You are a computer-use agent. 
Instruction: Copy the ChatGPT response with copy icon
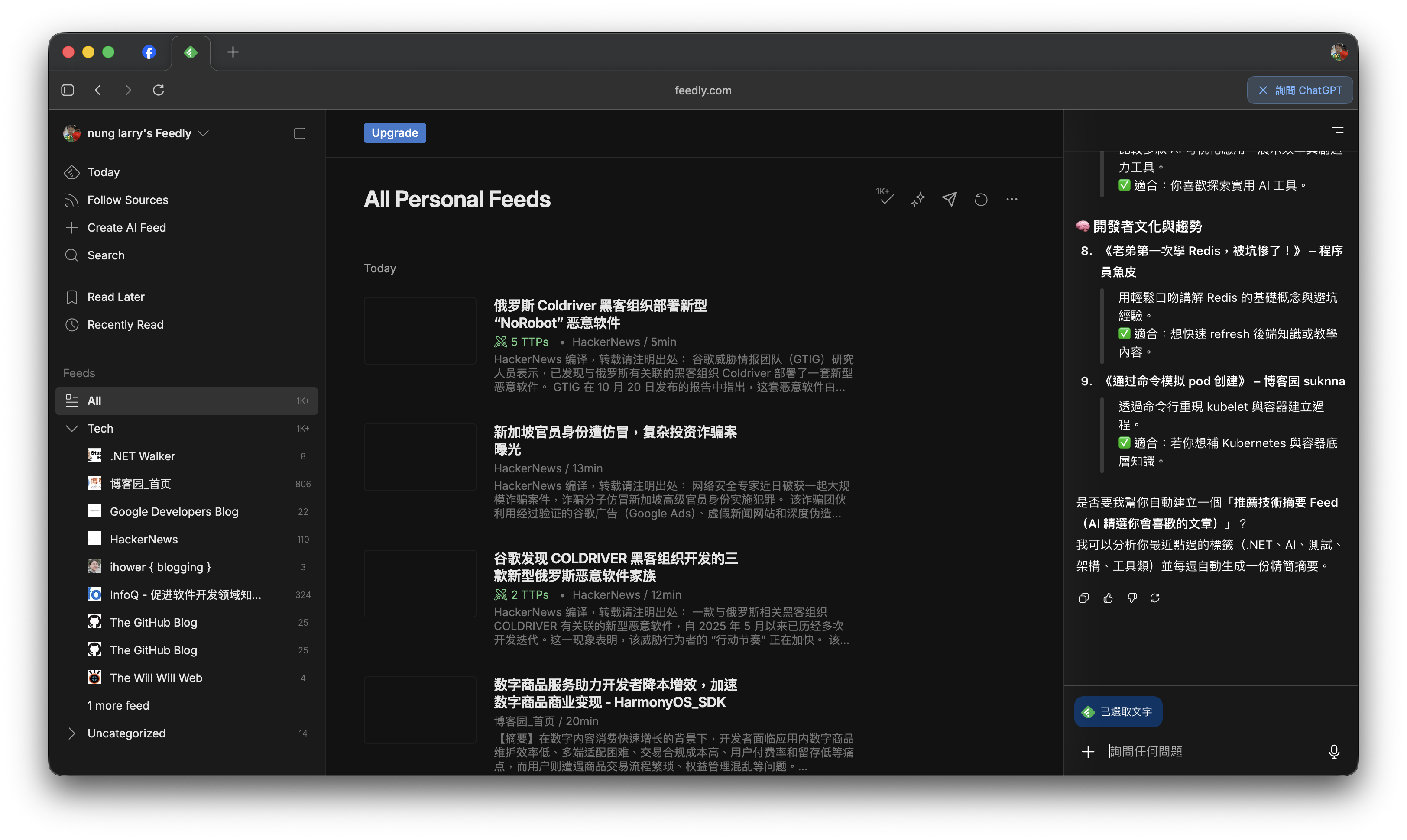coord(1084,598)
